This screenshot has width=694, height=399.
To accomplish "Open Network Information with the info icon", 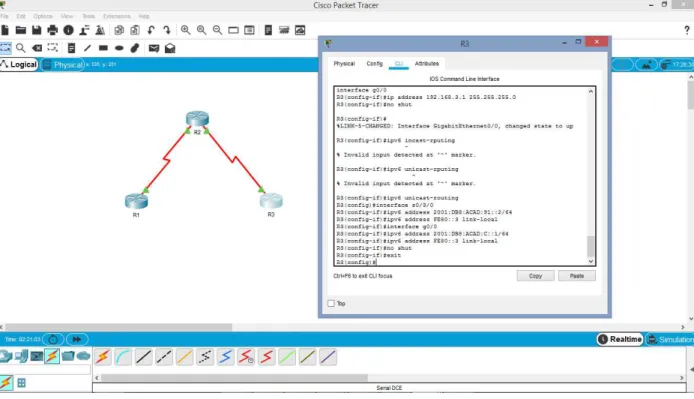I will point(68,30).
